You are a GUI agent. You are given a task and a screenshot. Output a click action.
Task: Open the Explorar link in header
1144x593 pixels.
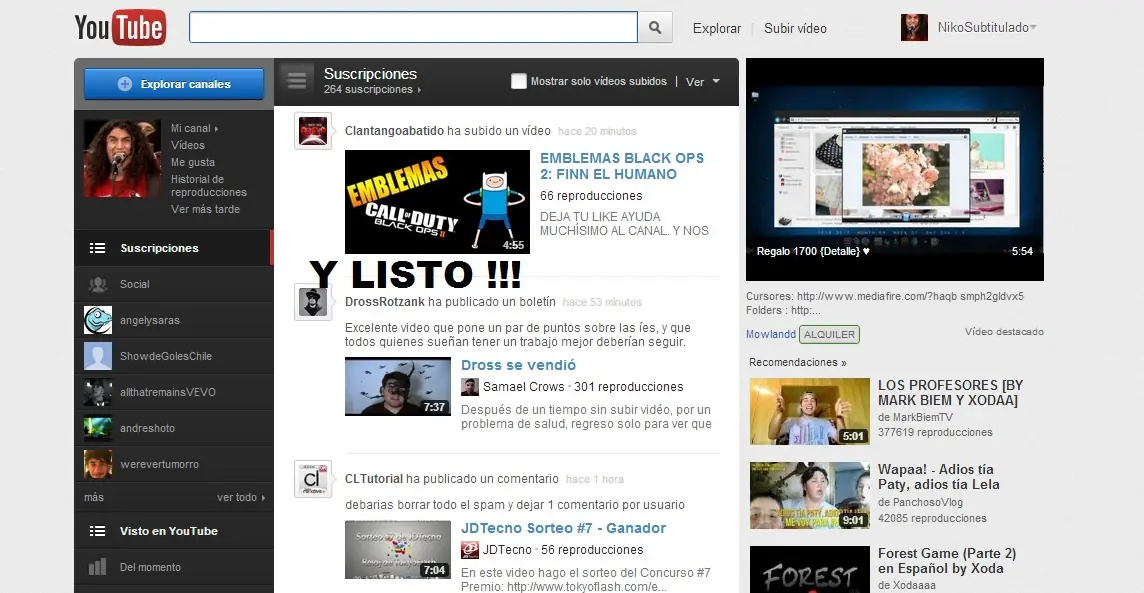coord(716,28)
